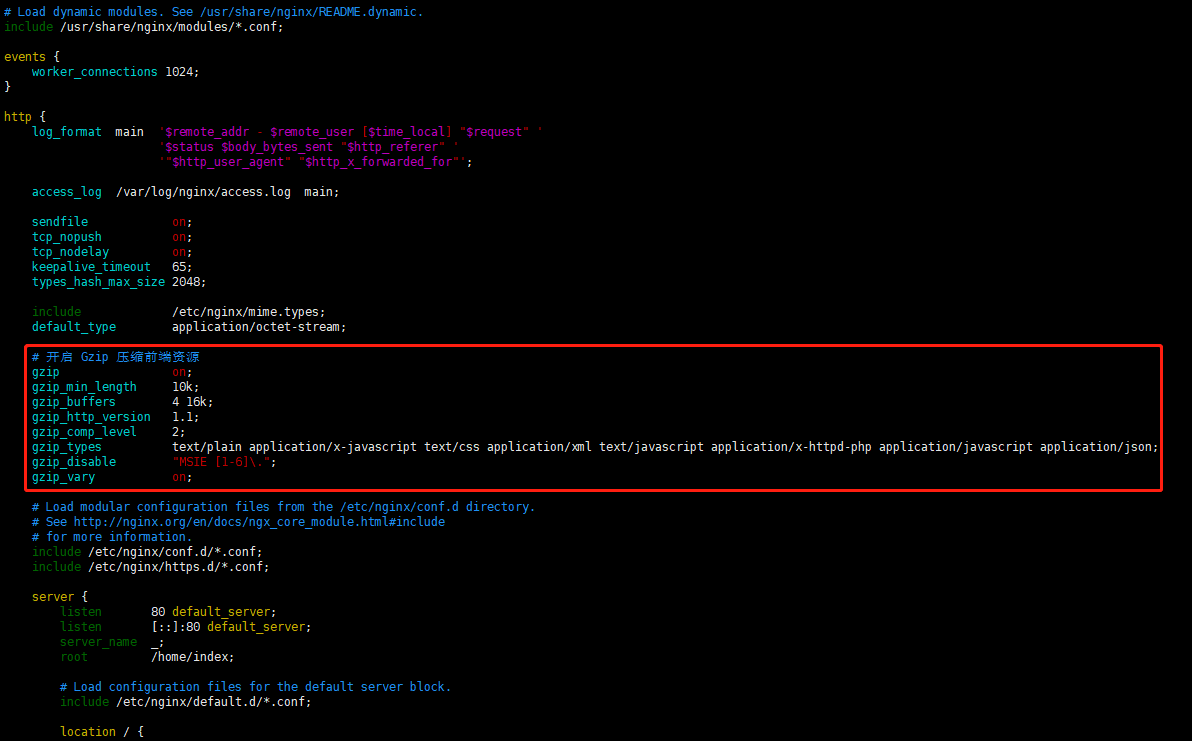Image resolution: width=1192 pixels, height=741 pixels.
Task: Click the "MSIE [1-6]\." string
Action: tap(223, 462)
